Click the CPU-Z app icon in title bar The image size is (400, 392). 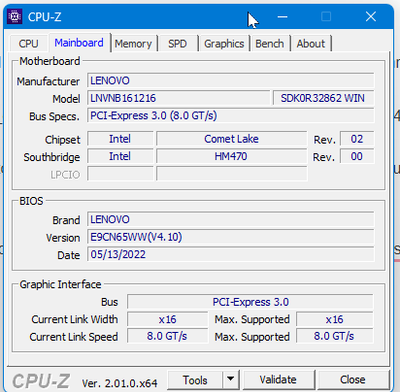[15, 16]
